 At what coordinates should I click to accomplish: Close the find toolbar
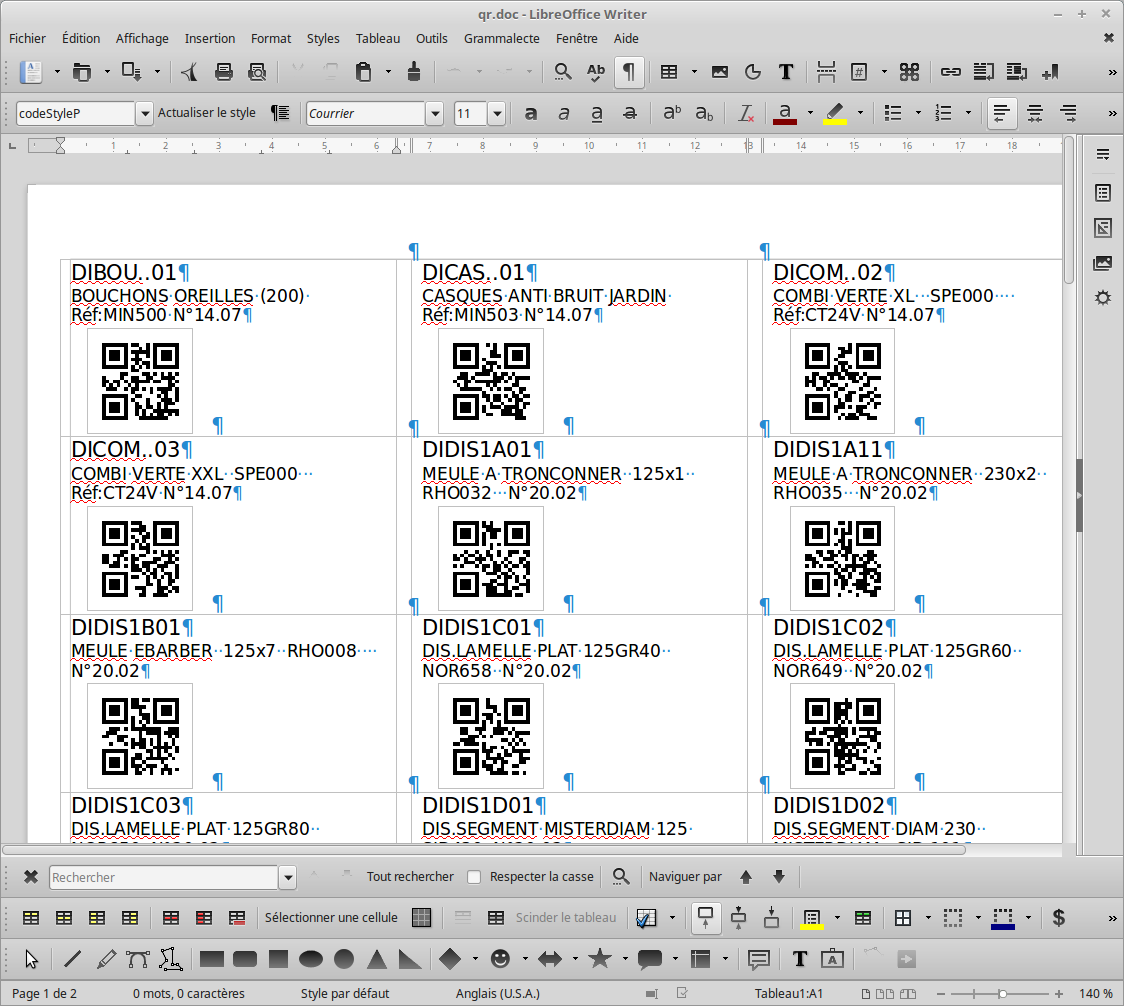(x=31, y=876)
